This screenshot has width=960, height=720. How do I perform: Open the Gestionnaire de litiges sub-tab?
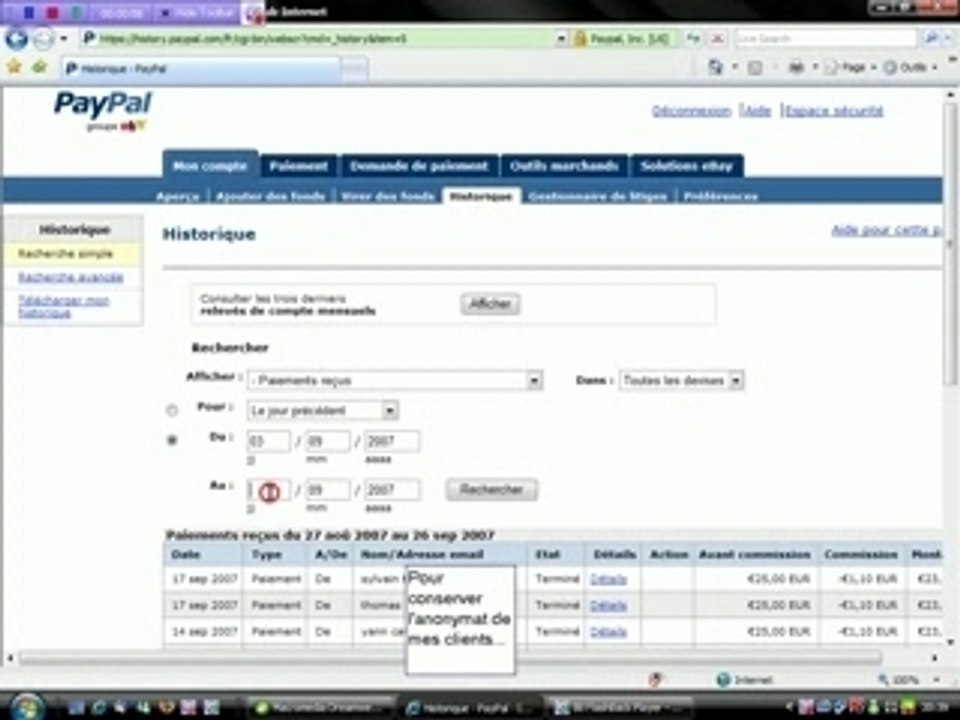[598, 197]
